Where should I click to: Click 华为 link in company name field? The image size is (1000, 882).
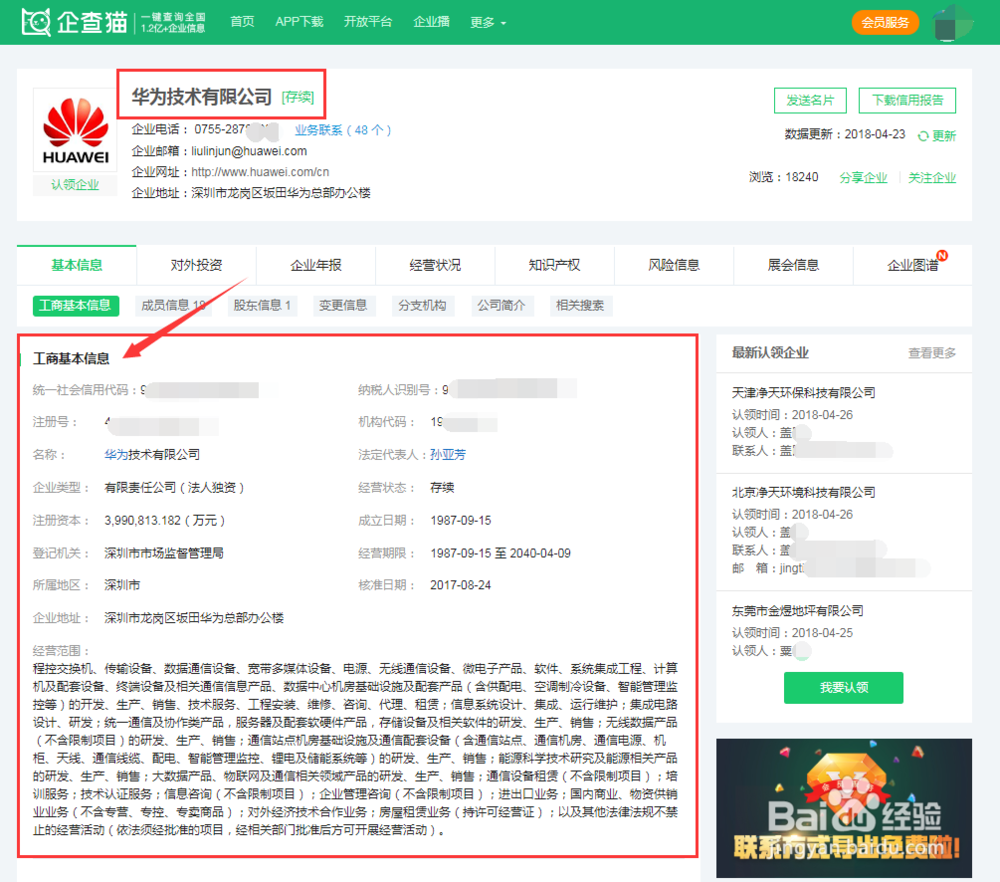[x=116, y=455]
